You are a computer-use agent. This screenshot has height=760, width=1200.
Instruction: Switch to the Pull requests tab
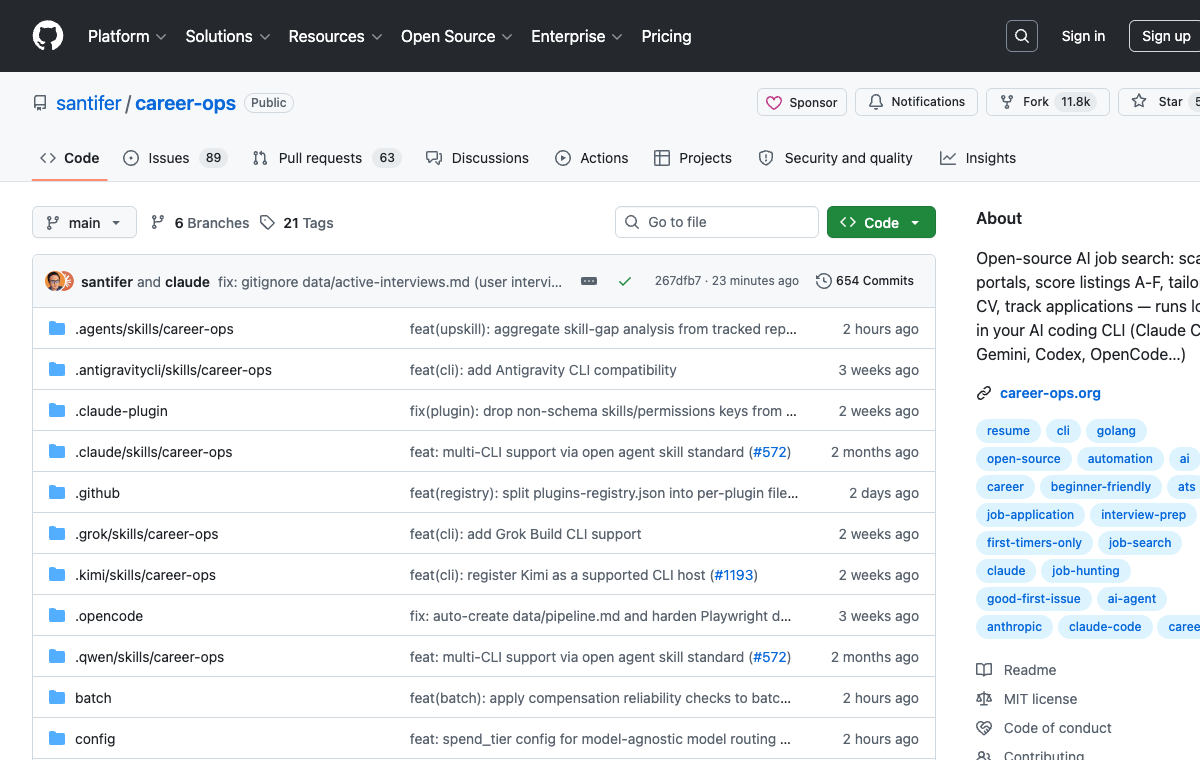point(326,158)
